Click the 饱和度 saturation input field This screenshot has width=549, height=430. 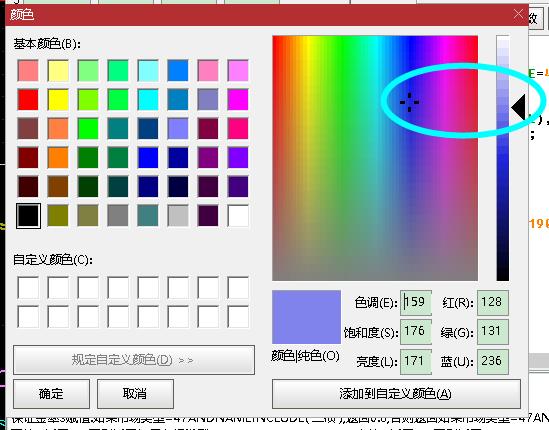pos(416,331)
